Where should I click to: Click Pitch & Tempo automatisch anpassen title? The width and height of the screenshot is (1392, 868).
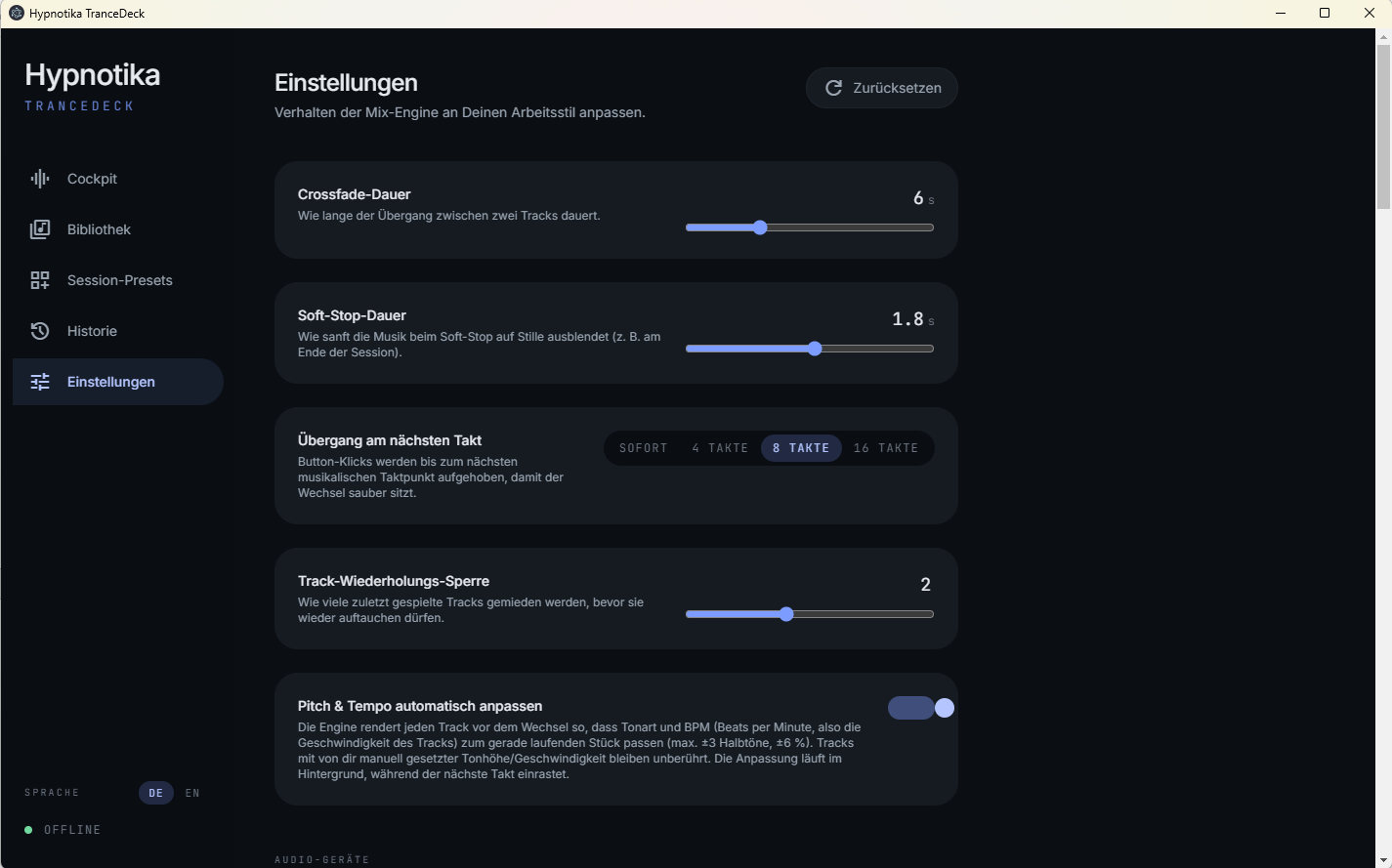[420, 706]
